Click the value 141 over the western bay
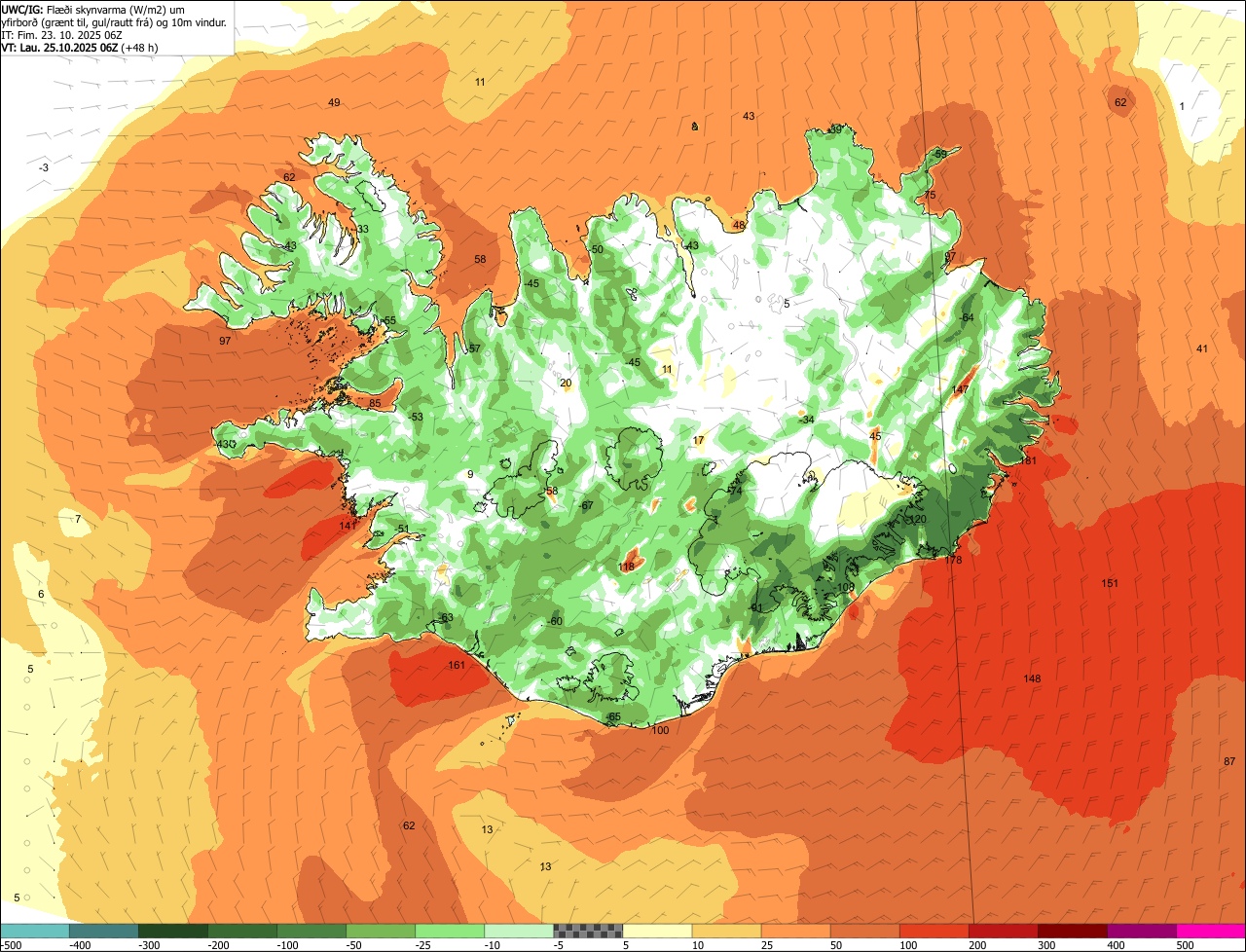The image size is (1246, 952). pos(348,526)
